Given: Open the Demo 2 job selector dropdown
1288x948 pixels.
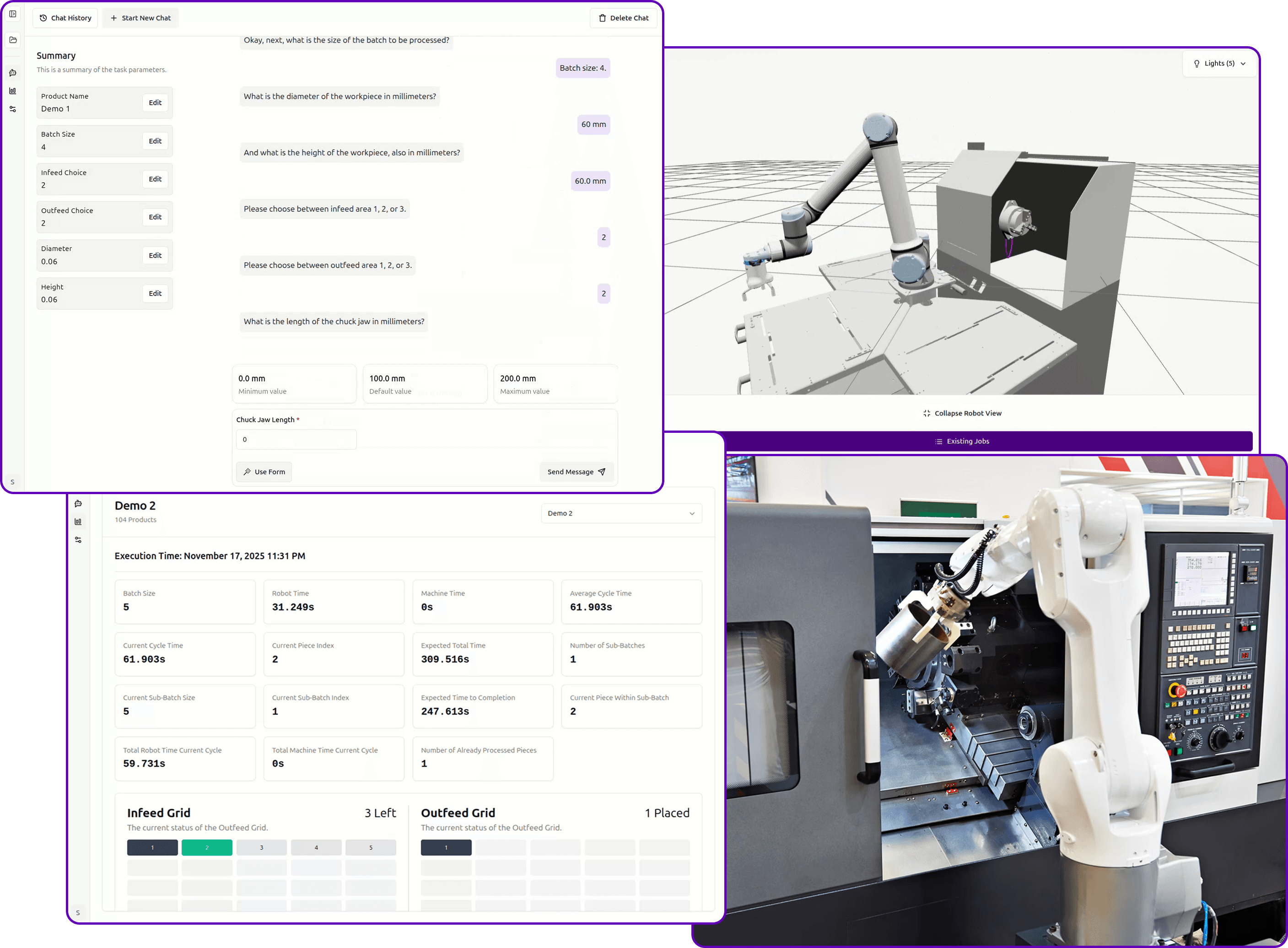Looking at the screenshot, I should click(621, 513).
